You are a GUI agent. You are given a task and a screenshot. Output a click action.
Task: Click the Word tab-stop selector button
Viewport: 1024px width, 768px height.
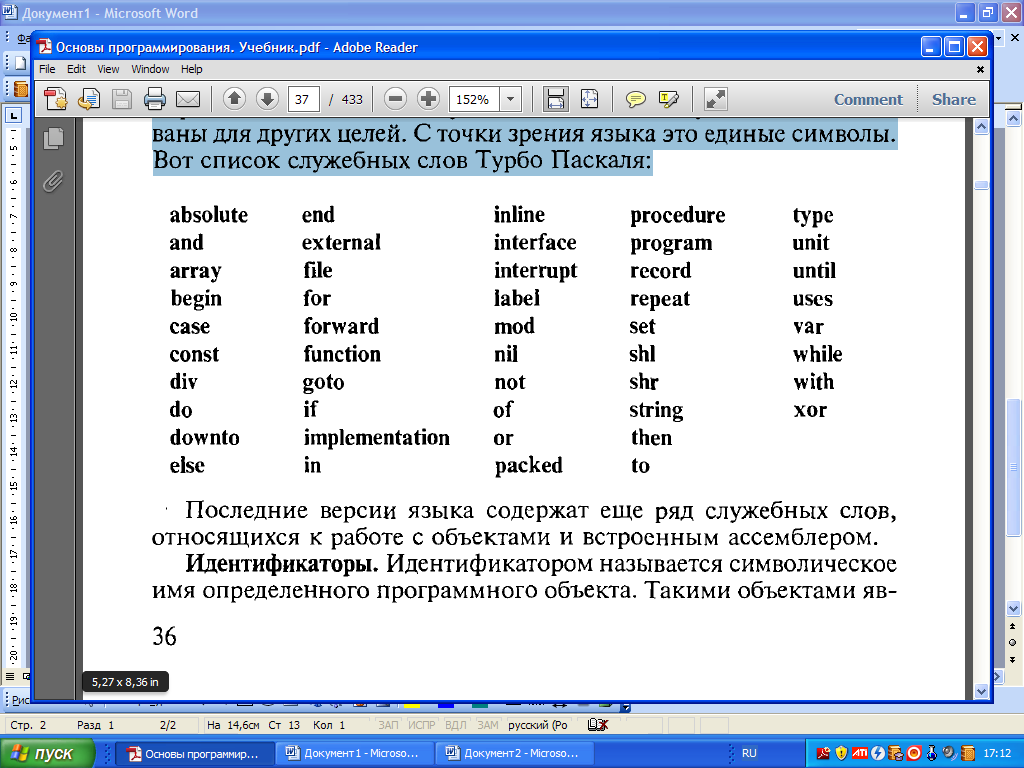(x=13, y=116)
